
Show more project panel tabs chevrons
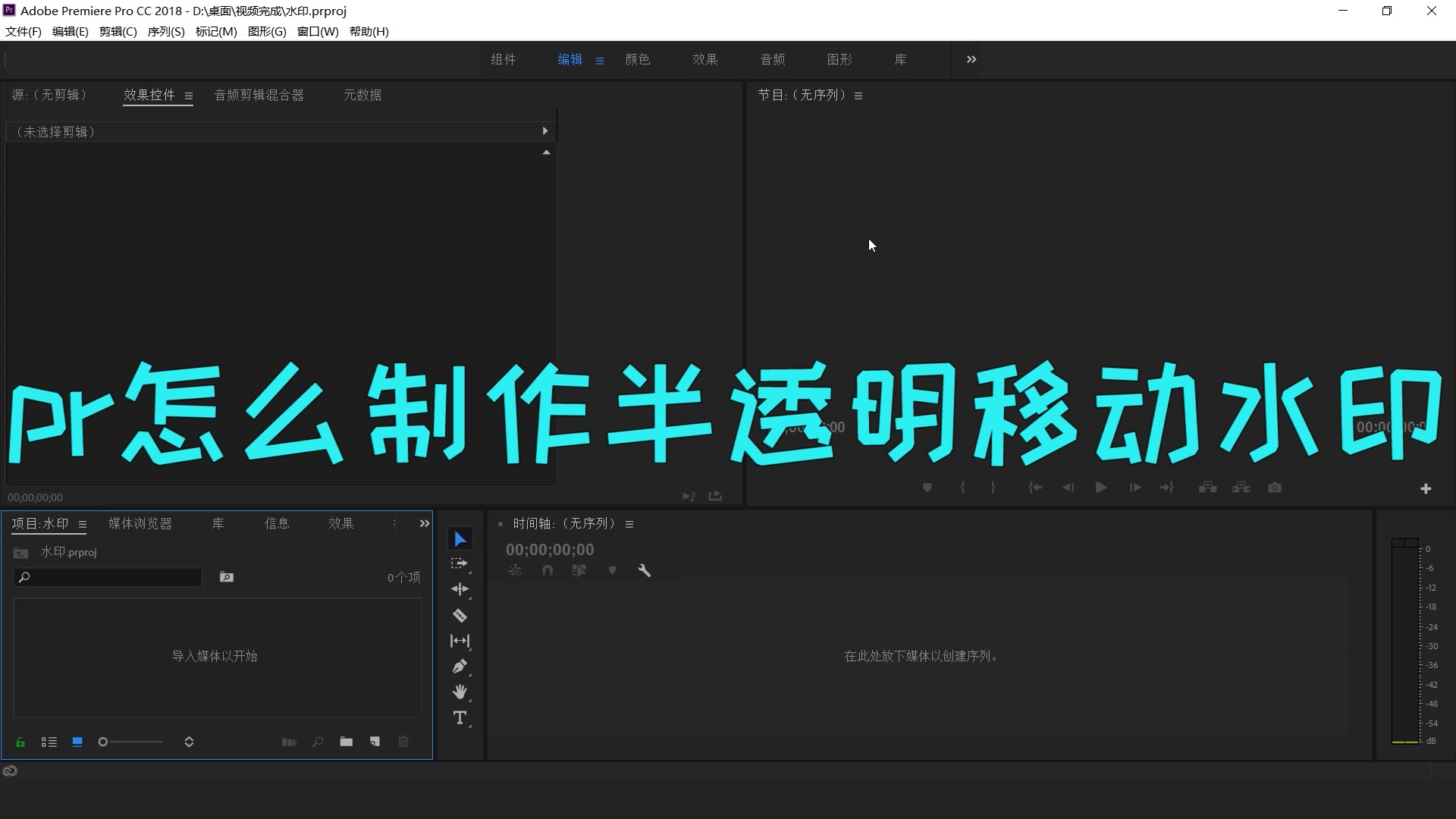pyautogui.click(x=425, y=523)
